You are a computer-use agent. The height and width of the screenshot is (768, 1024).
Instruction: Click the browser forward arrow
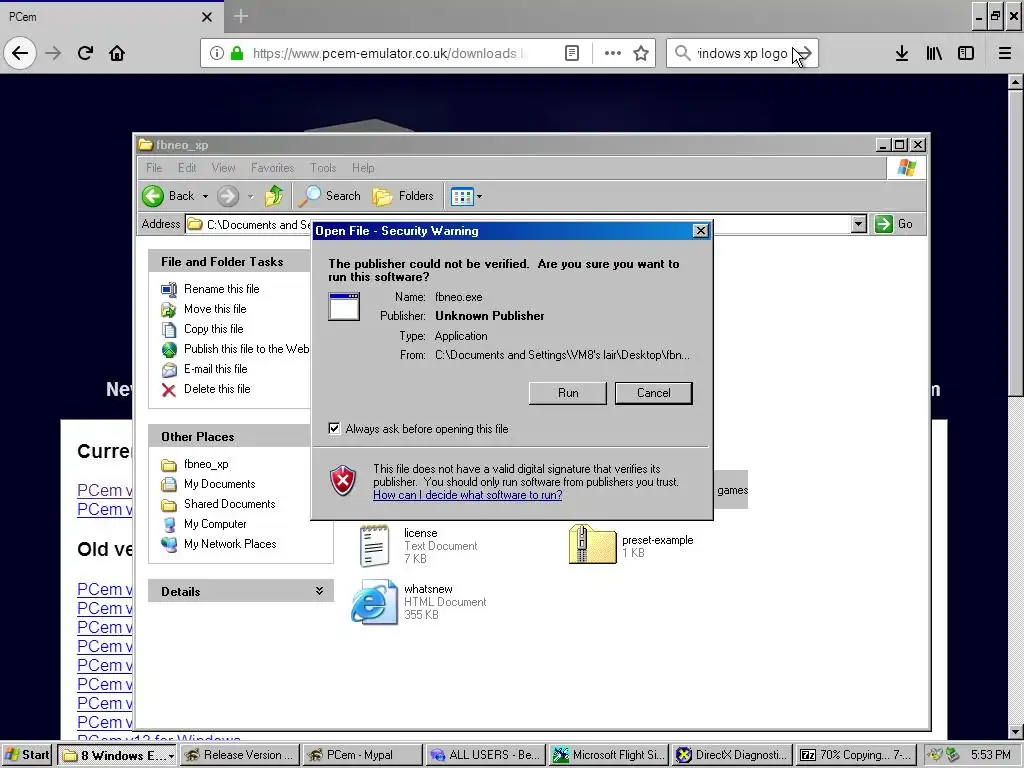point(53,53)
